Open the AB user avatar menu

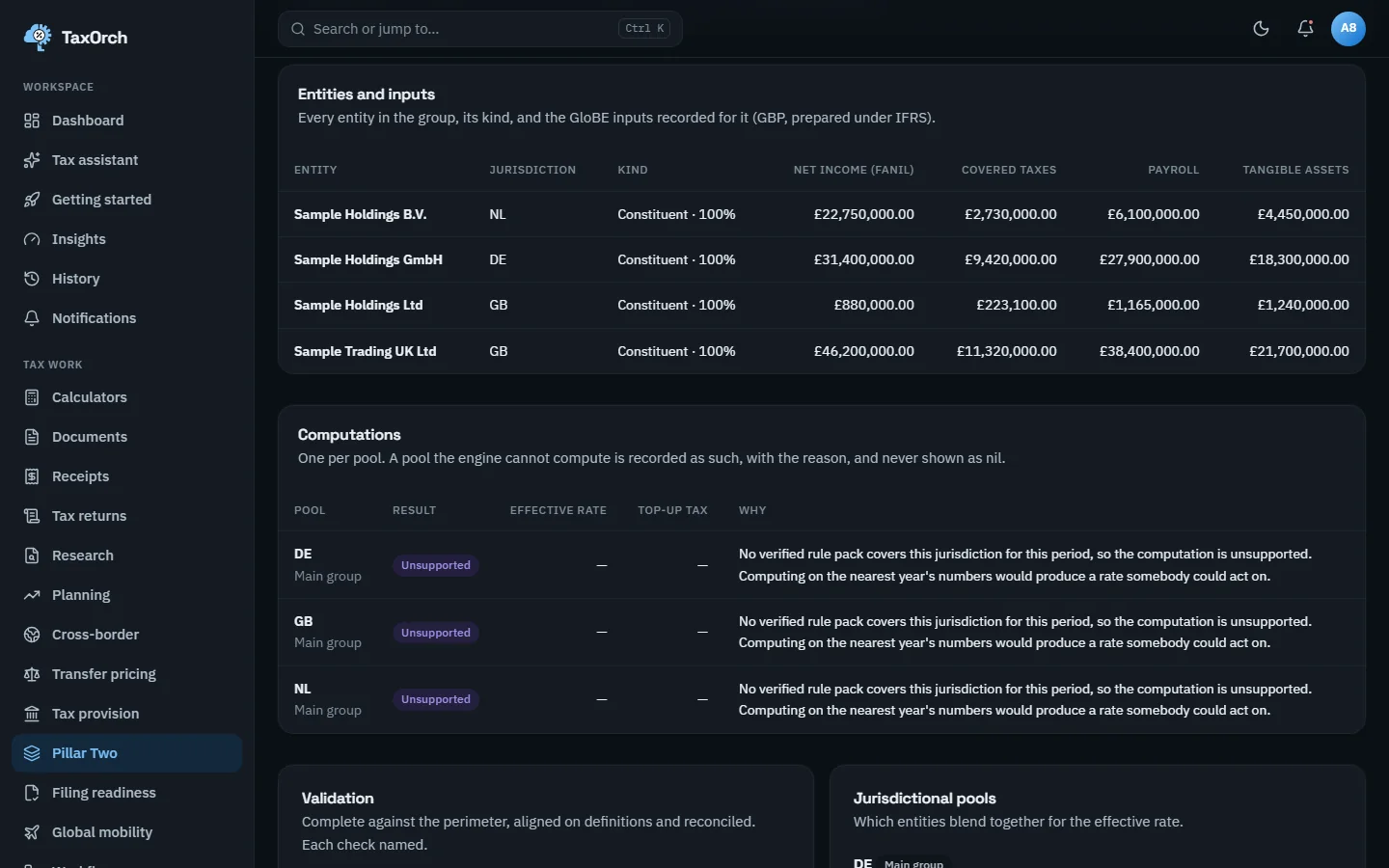click(x=1348, y=29)
